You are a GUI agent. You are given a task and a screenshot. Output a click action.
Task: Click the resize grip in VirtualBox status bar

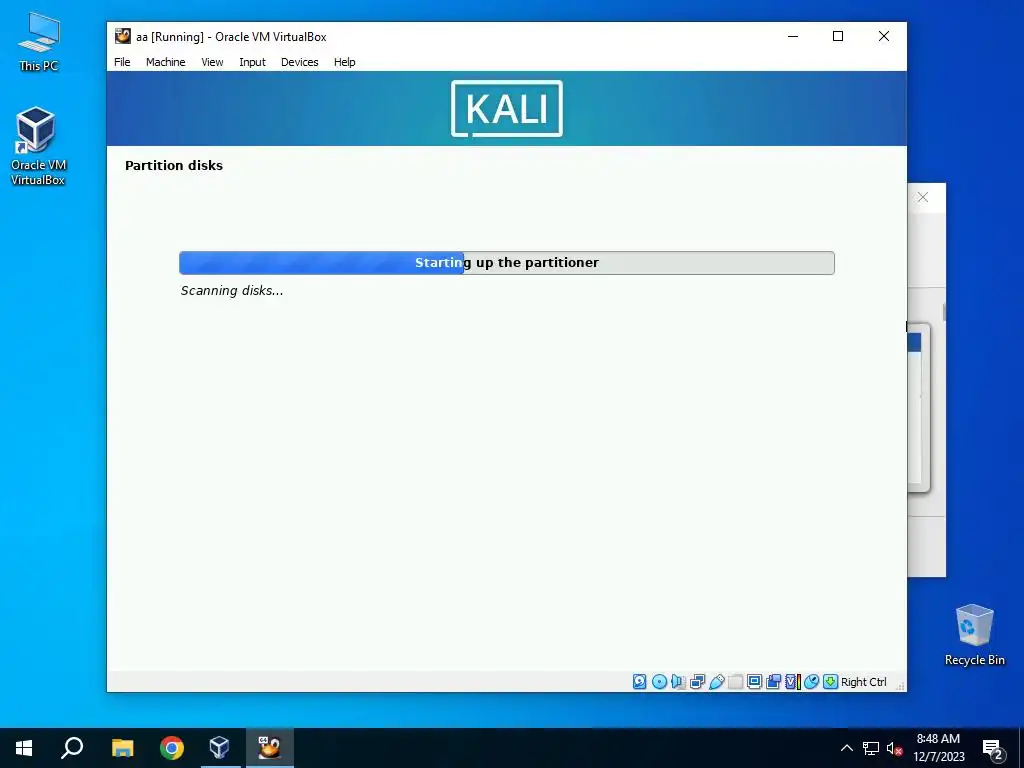click(x=901, y=686)
